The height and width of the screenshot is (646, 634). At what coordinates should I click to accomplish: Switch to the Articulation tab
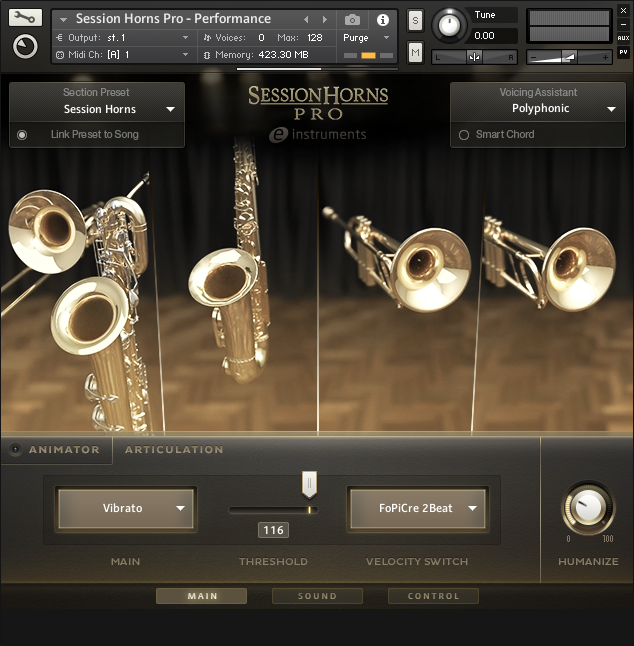[x=174, y=450]
